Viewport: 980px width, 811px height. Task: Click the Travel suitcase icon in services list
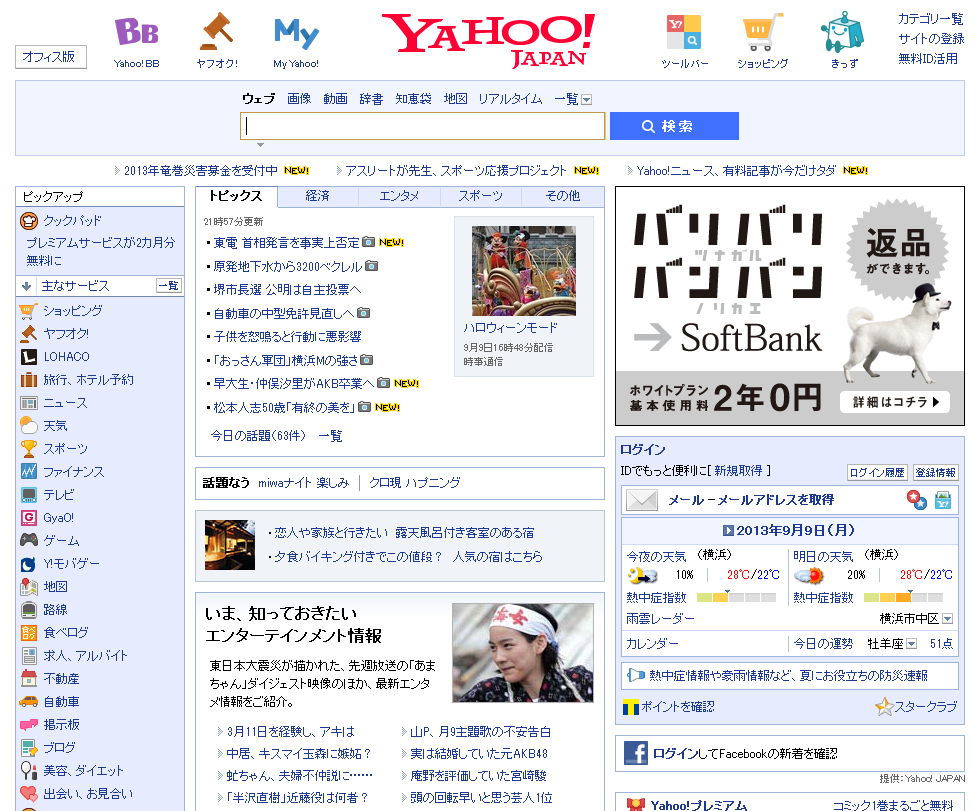(x=29, y=380)
